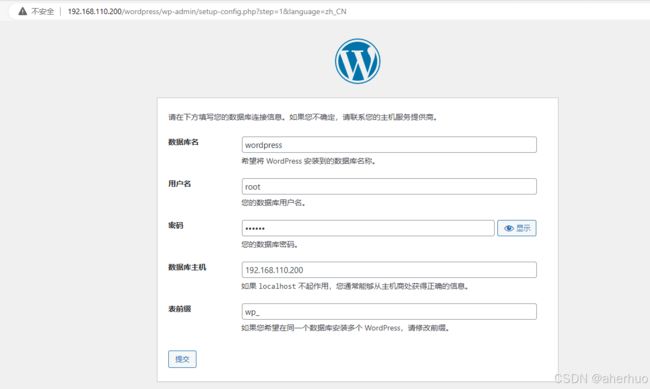This screenshot has height=389, width=650.
Task: Click the browser address bar URL
Action: click(x=207, y=12)
